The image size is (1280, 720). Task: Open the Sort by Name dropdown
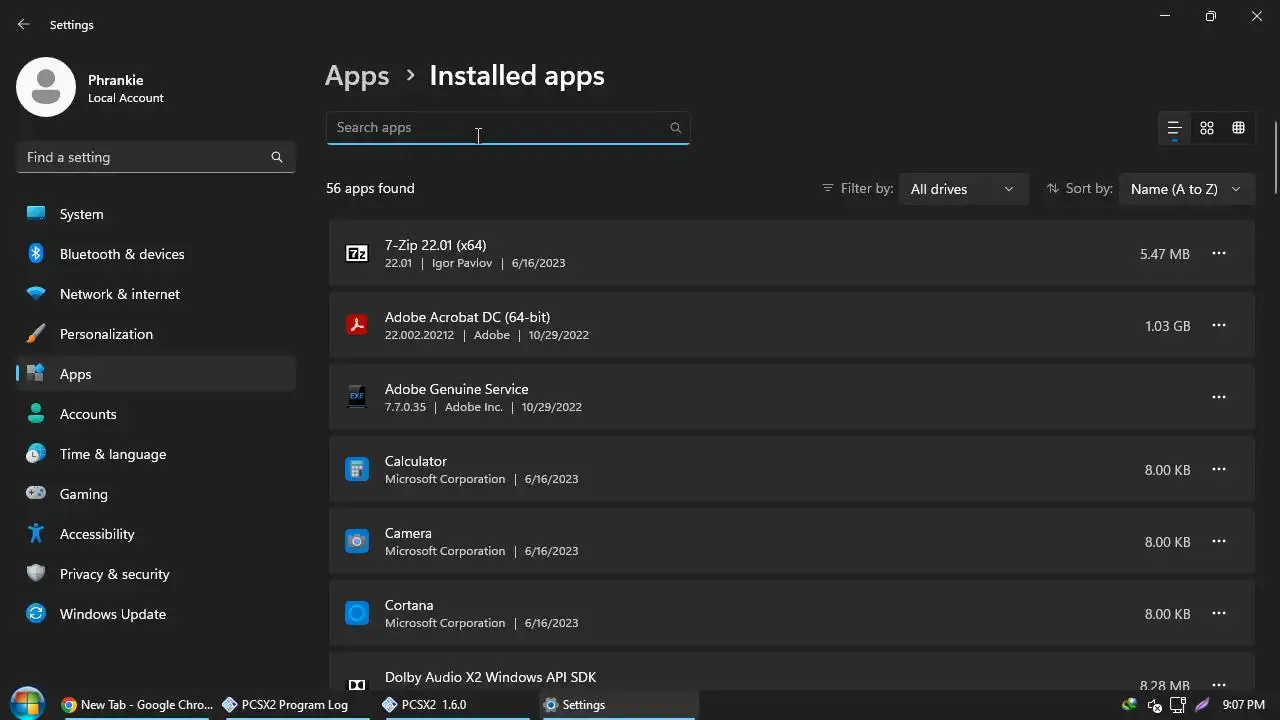click(x=1185, y=189)
